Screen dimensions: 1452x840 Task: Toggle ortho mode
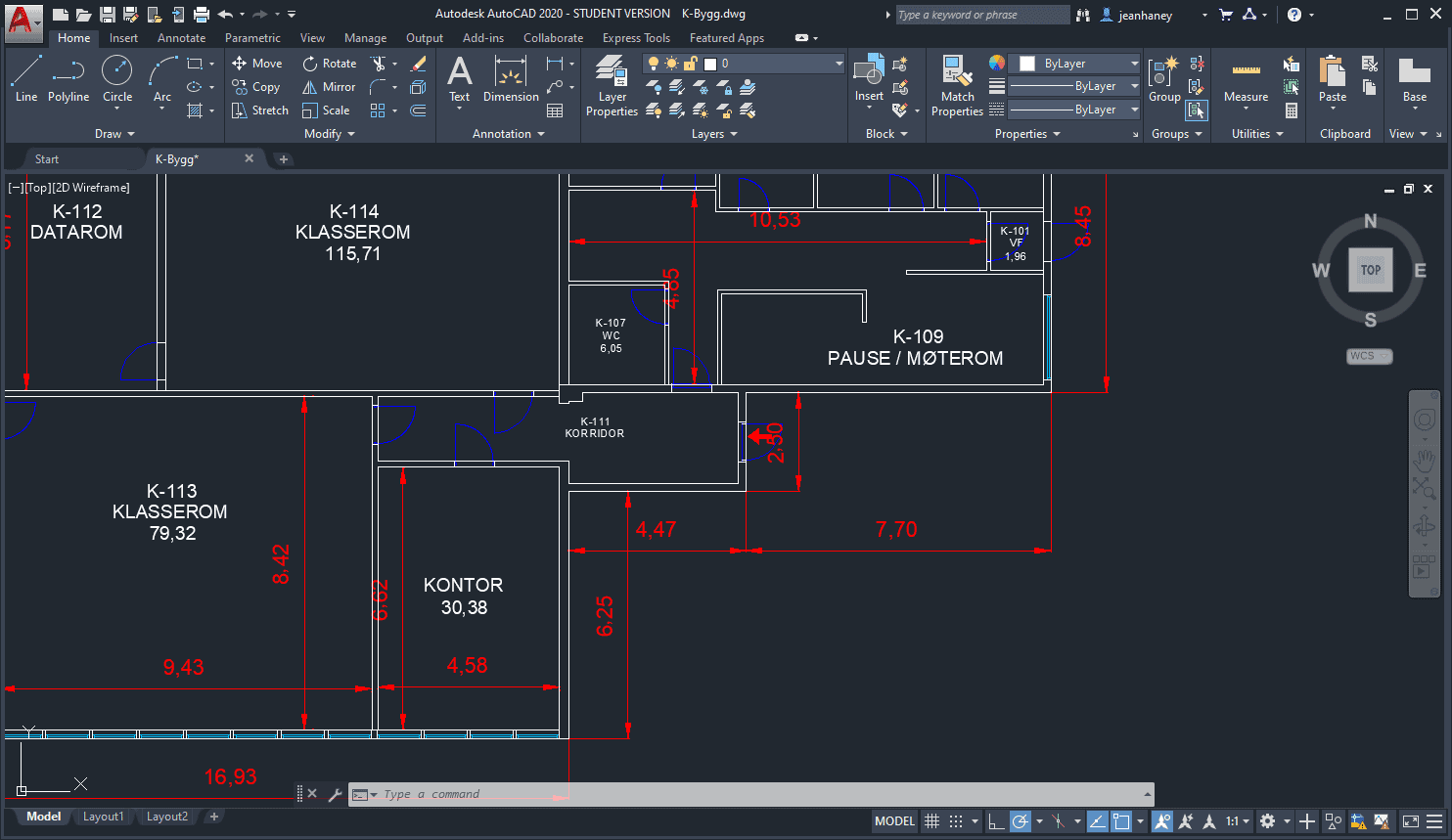tap(996, 821)
